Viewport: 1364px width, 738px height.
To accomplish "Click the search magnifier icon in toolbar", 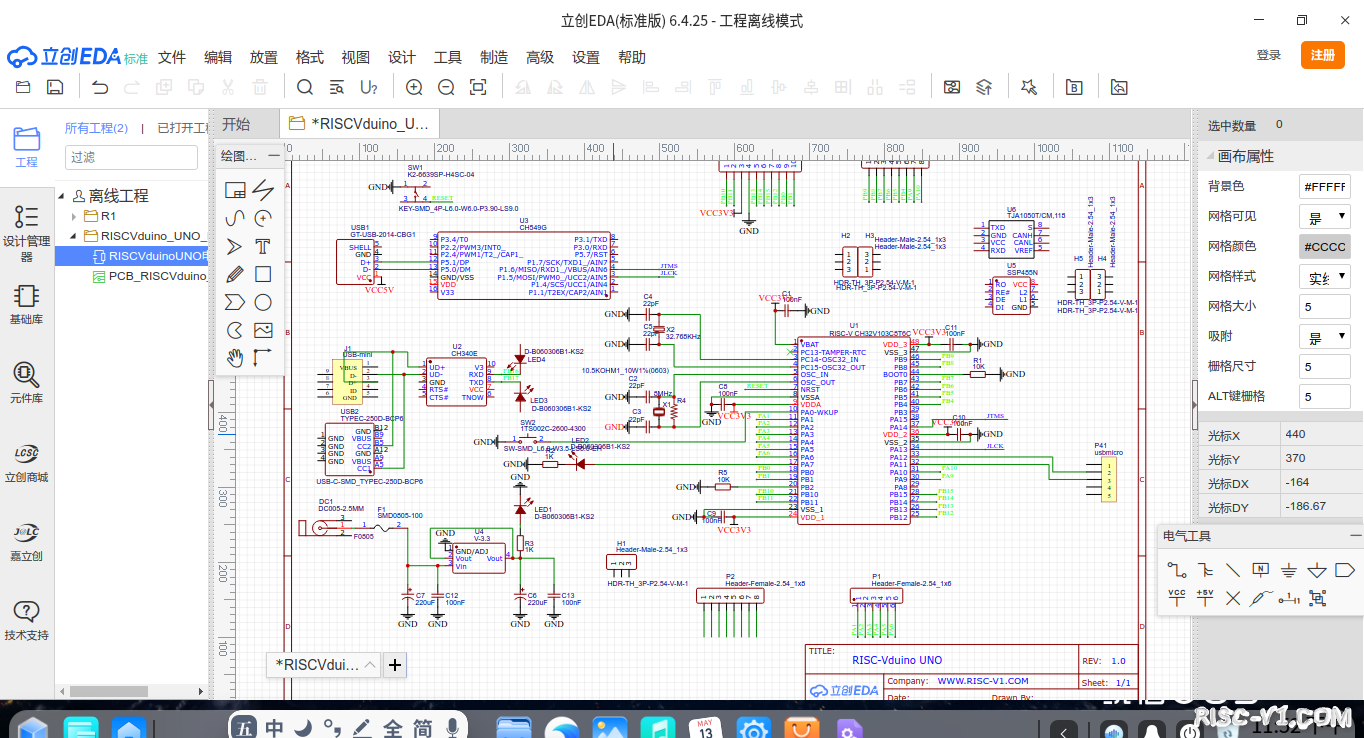I will (x=305, y=88).
